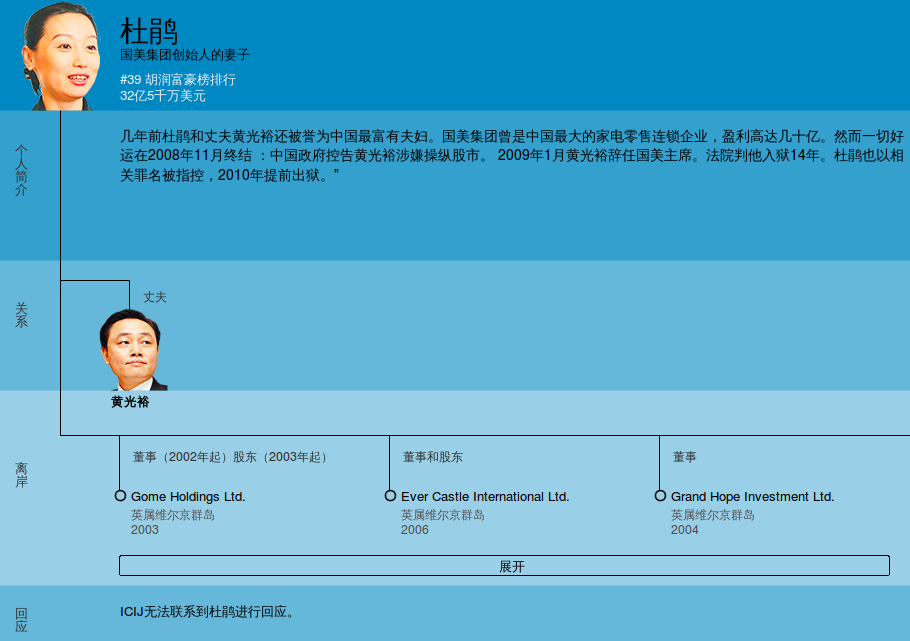Viewport: 910px width, 641px height.
Task: Click the 32亿5千万美元 net worth figure
Action: (163, 96)
